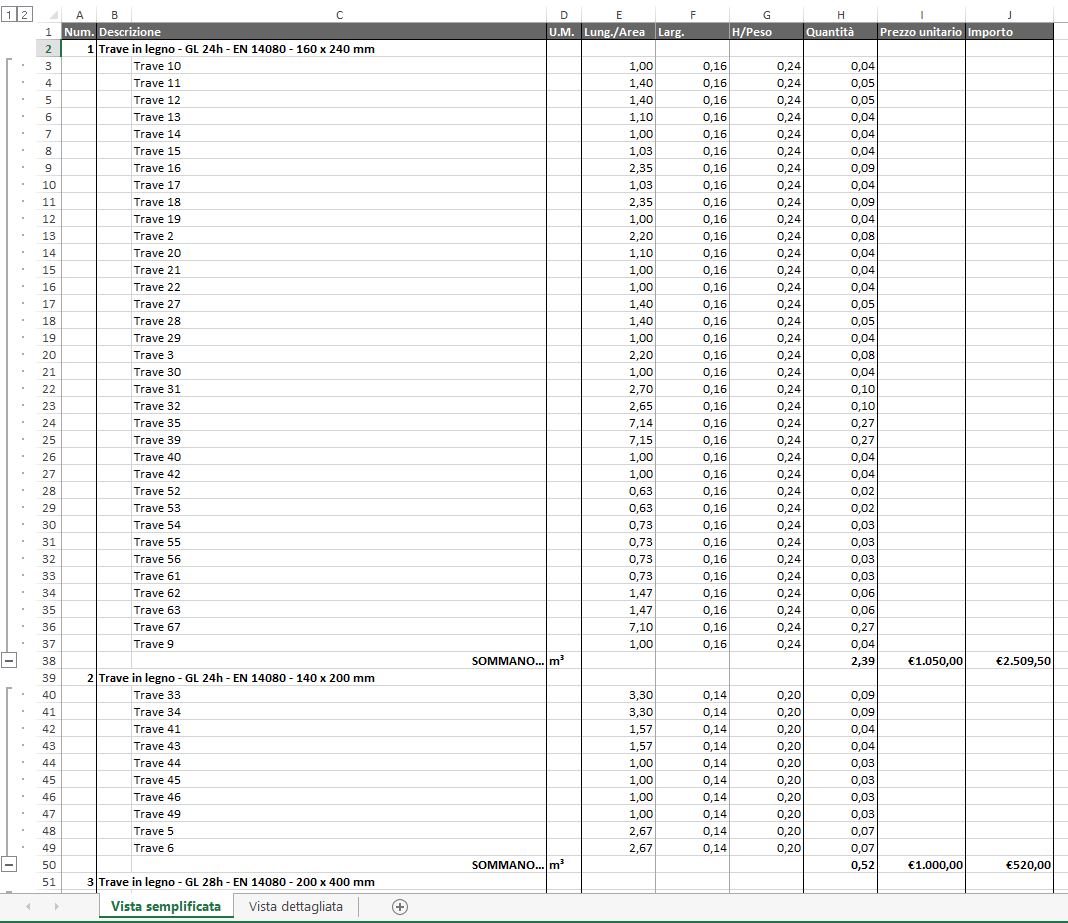The image size is (1068, 923).
Task: Click the 'Trave 49' cell
Action: click(339, 814)
